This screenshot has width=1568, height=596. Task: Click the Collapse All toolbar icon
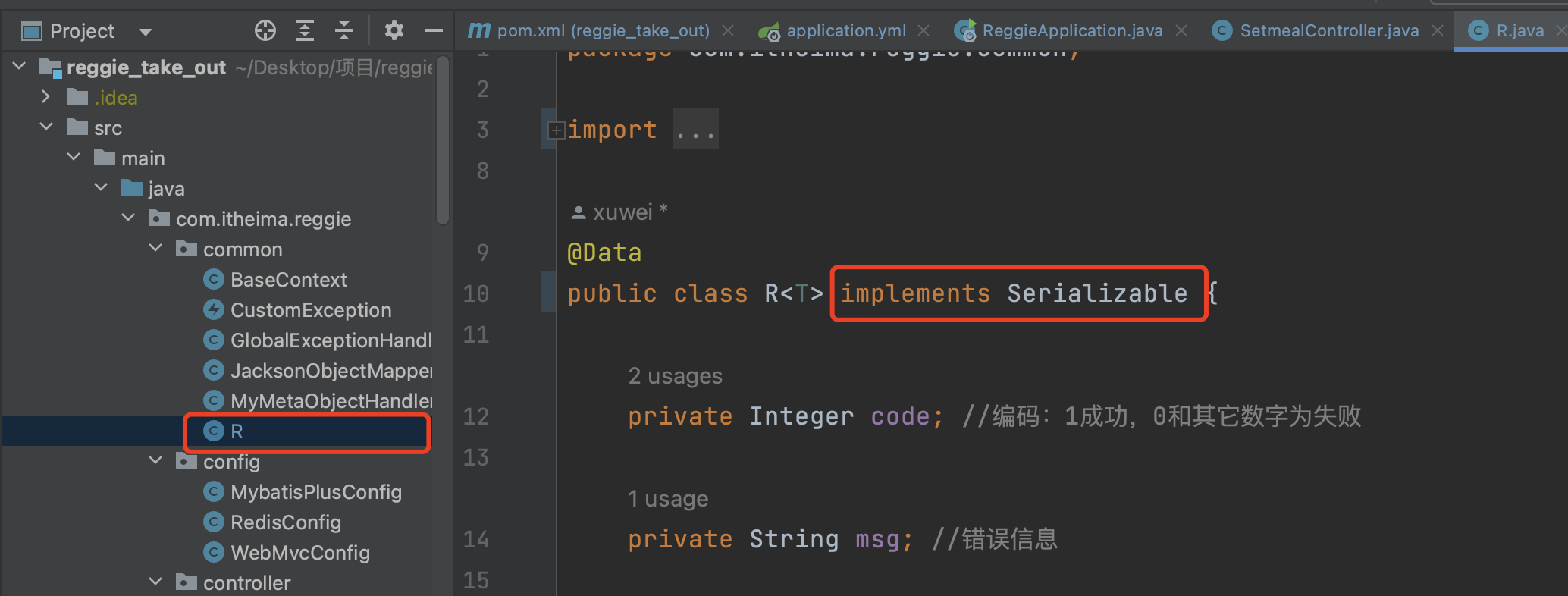tap(344, 30)
